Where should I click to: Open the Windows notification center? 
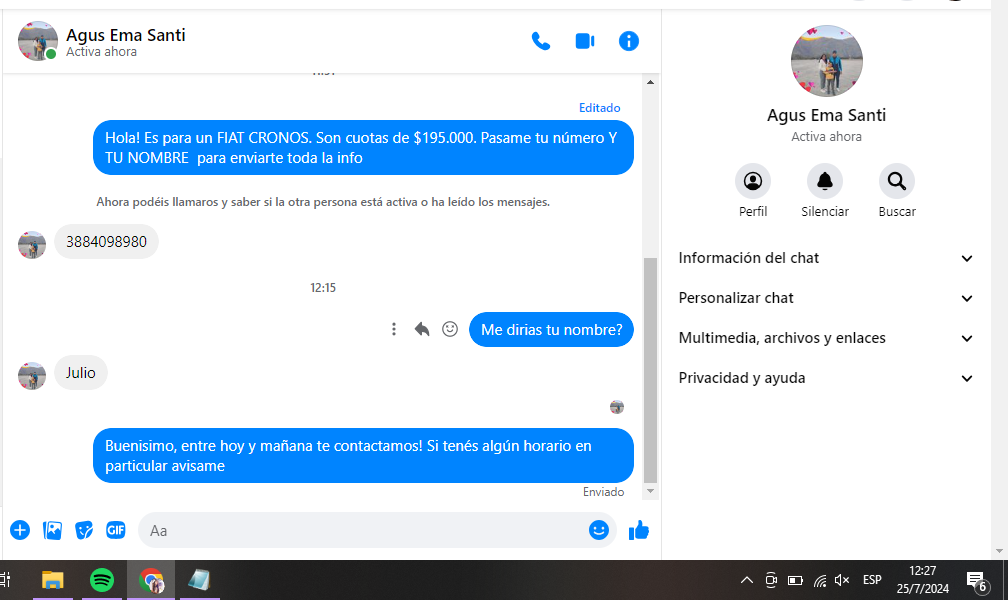pos(977,581)
